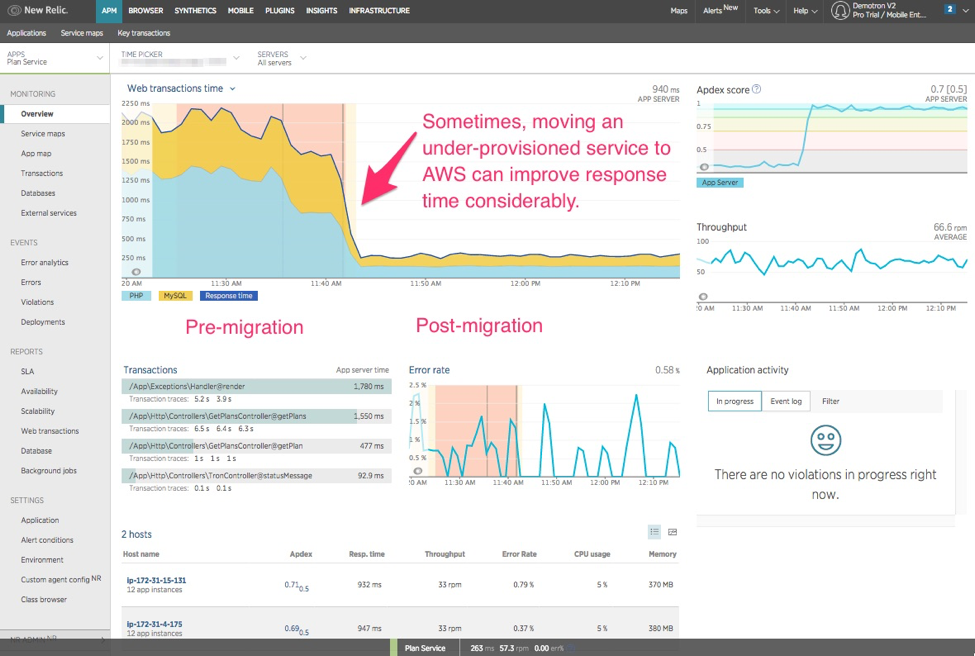Open Class browser in sidebar

click(x=44, y=599)
